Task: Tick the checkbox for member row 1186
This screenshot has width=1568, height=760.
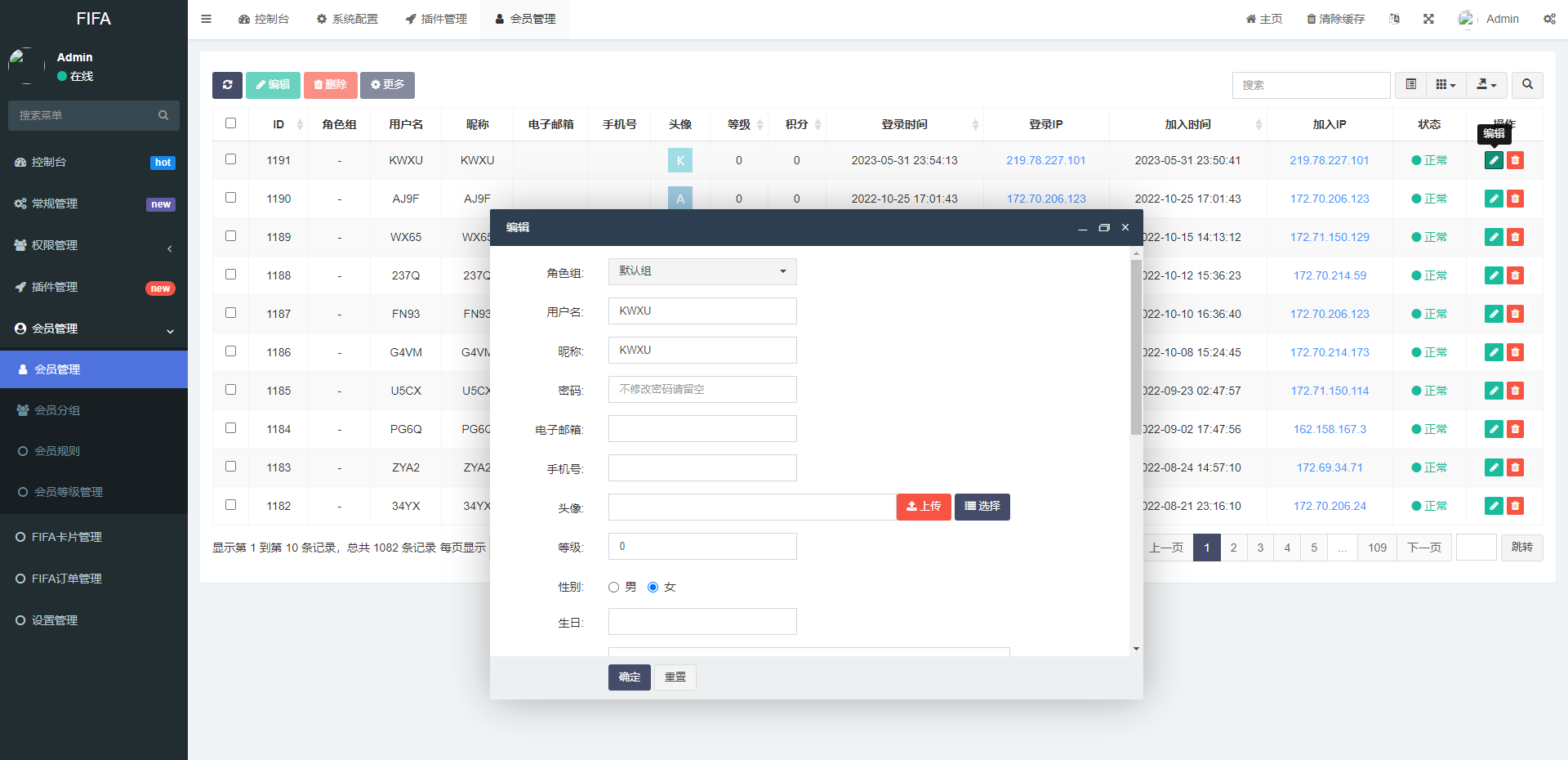Action: click(x=230, y=351)
